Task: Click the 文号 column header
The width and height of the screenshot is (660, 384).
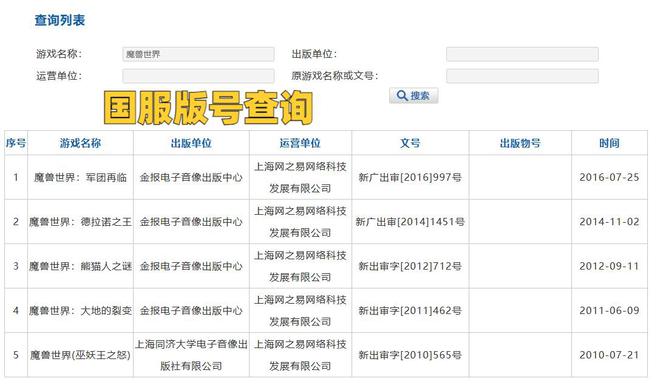Action: click(x=410, y=143)
